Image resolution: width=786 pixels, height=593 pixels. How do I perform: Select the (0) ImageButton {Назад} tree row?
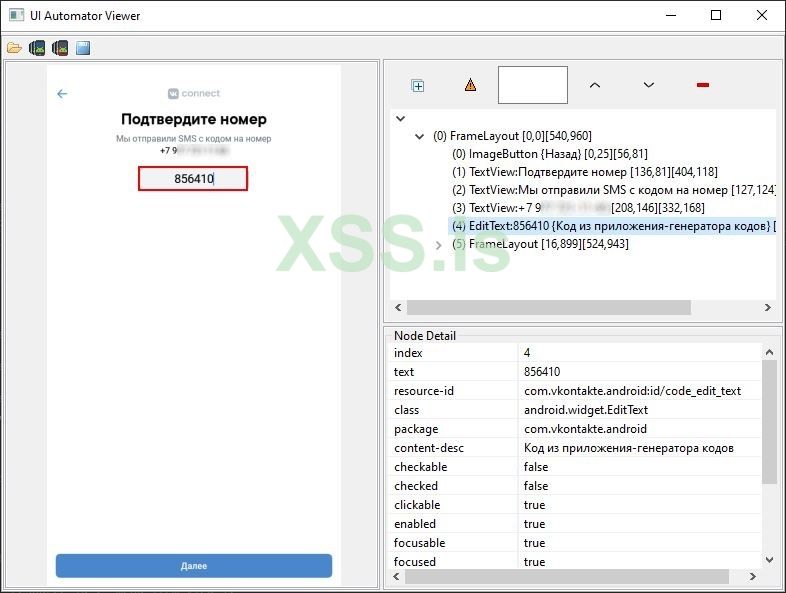(550, 154)
